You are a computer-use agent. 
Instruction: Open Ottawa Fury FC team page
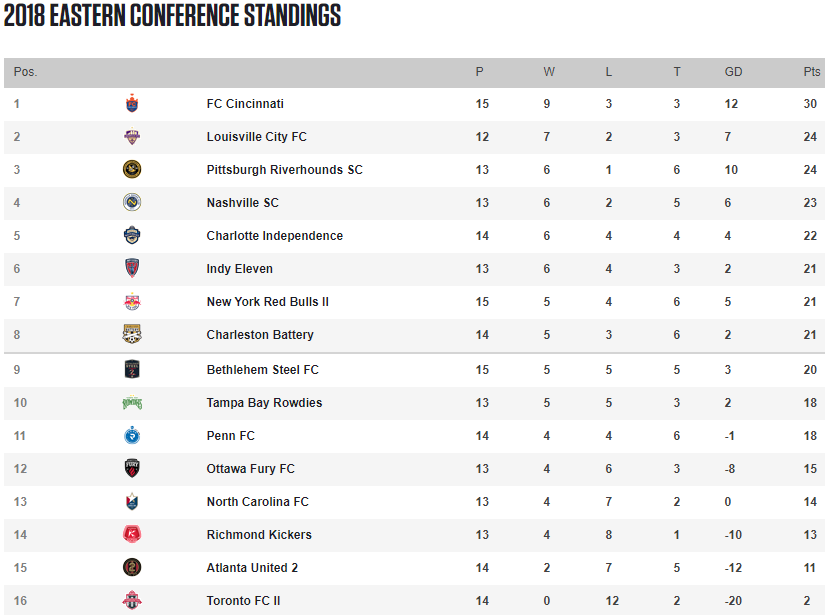coord(250,469)
